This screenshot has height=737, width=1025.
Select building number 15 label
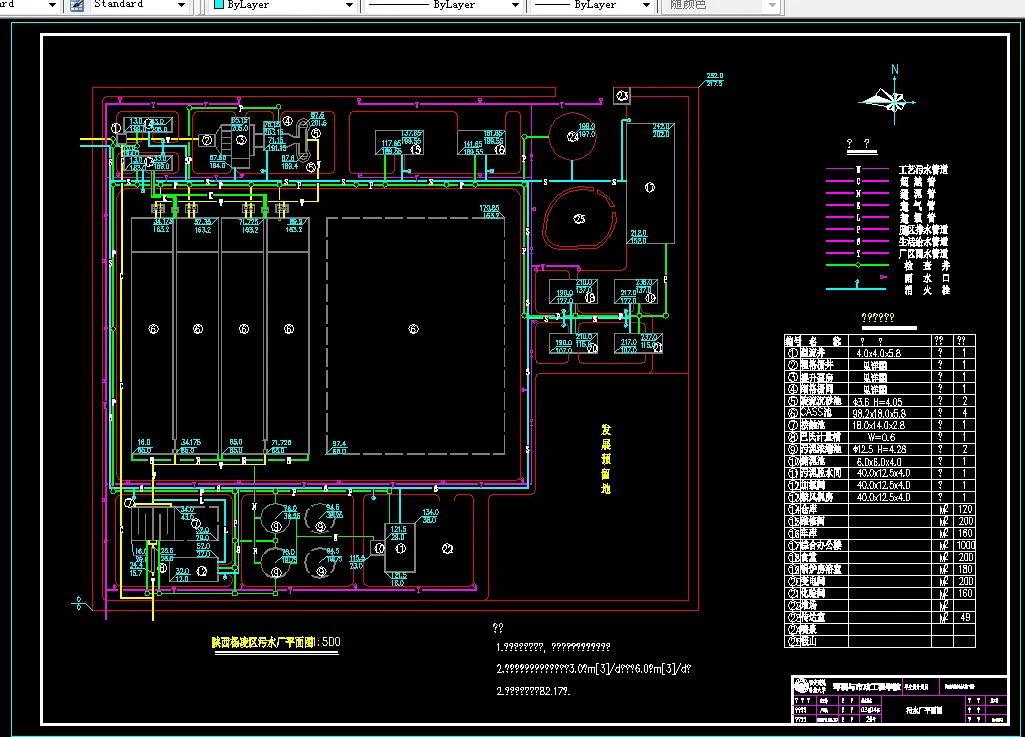point(415,150)
